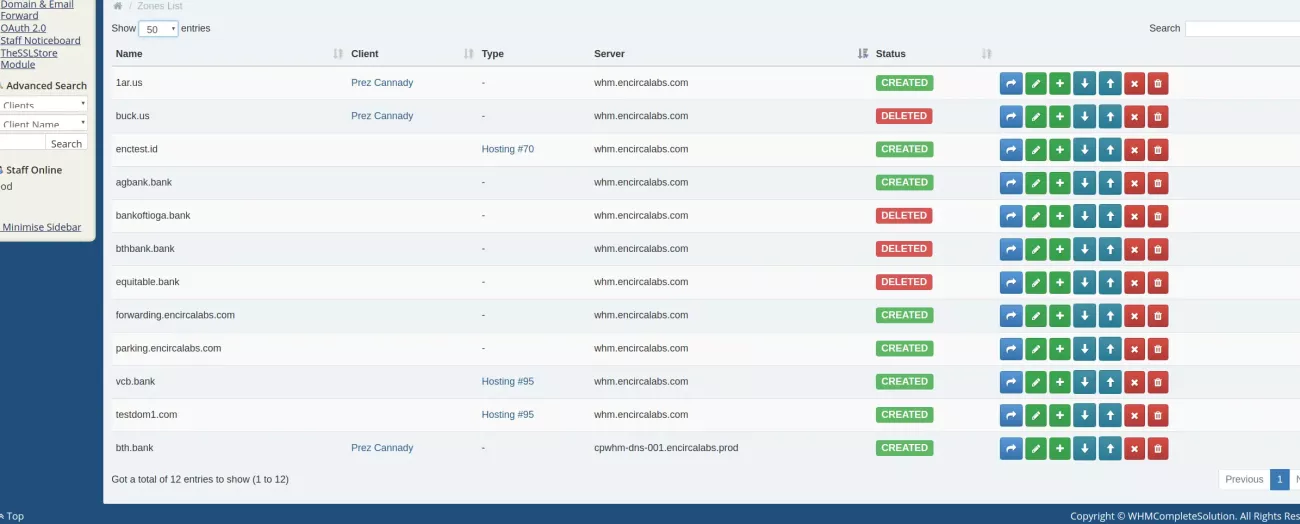
Task: Open the Client Name dropdown in sidebar
Action: click(43, 124)
